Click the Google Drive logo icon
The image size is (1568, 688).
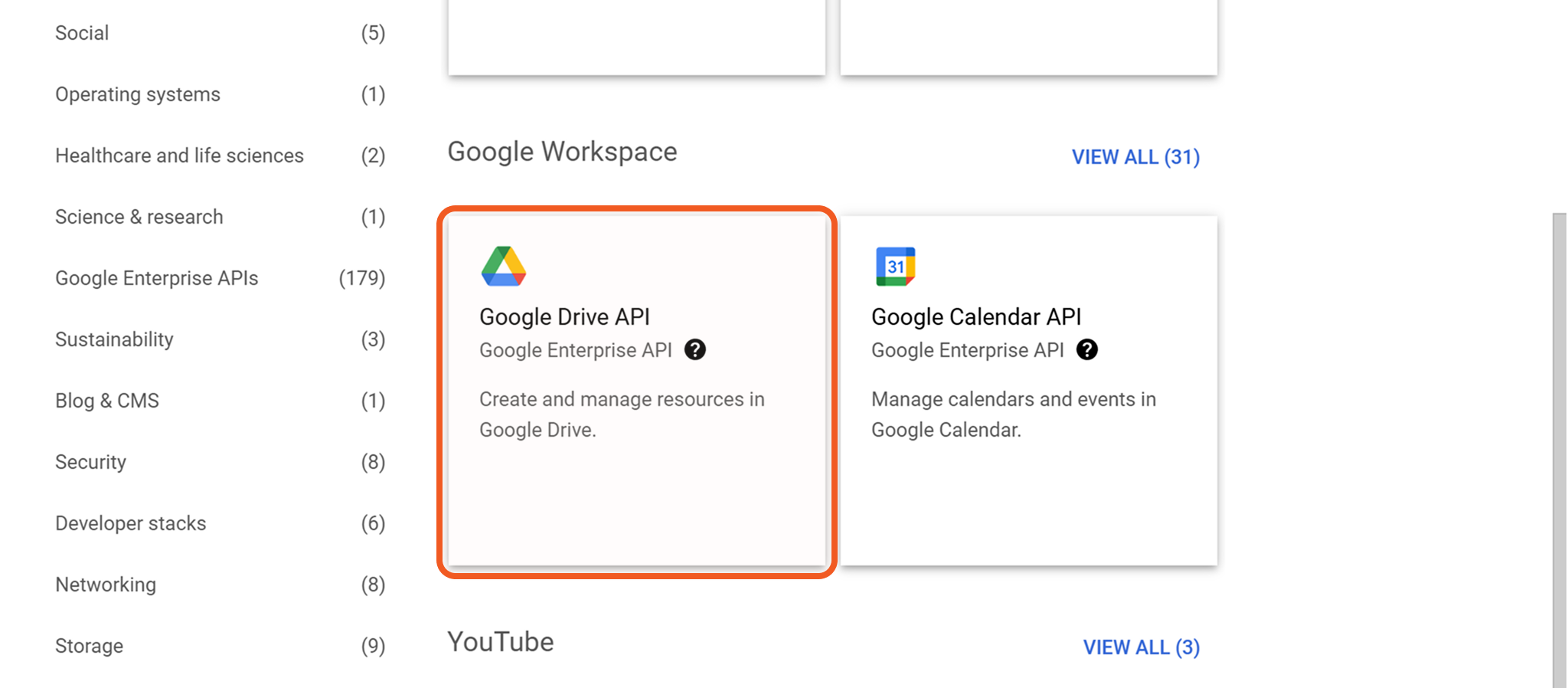503,267
